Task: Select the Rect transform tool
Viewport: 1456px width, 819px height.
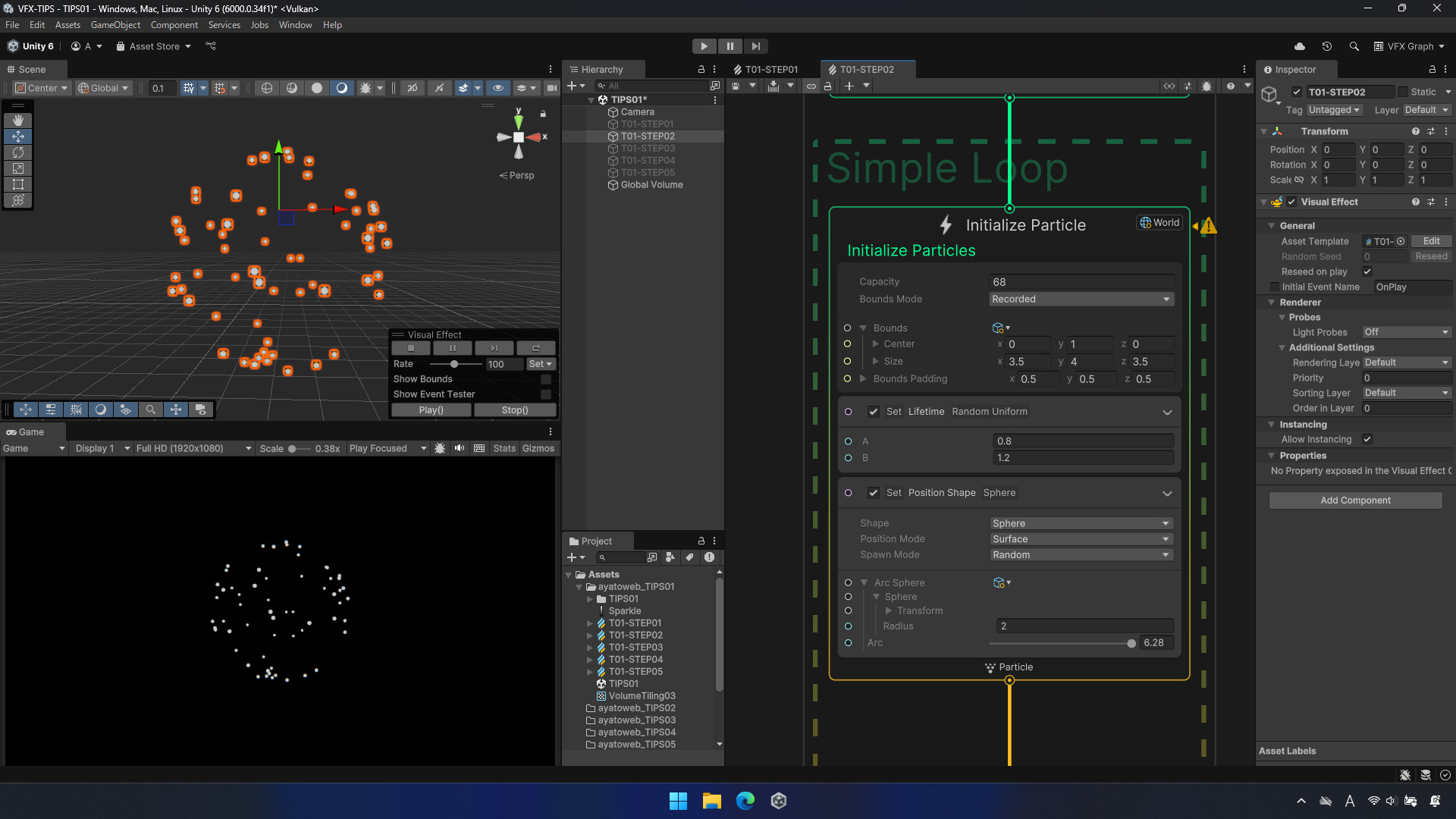Action: pyautogui.click(x=18, y=184)
